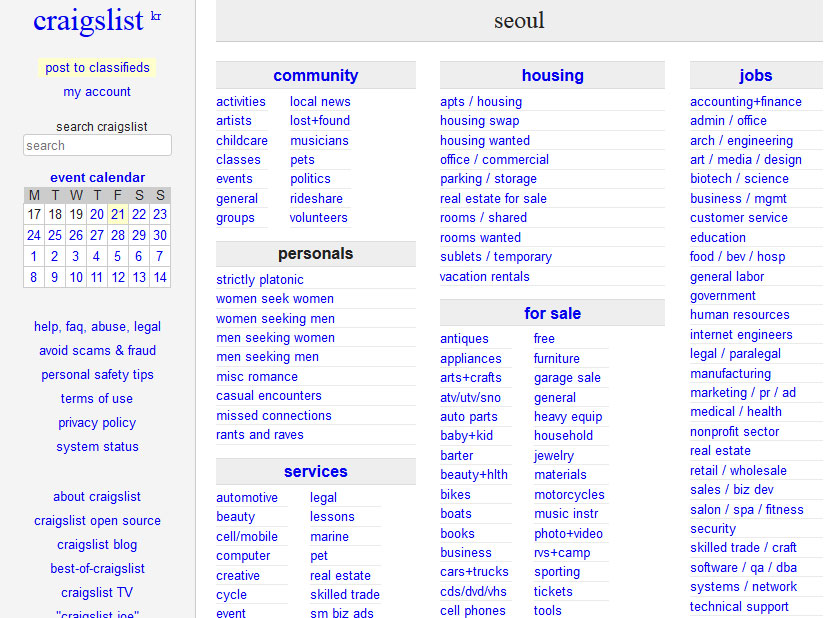Open craigslist open source link
The image size is (824, 618).
97,521
